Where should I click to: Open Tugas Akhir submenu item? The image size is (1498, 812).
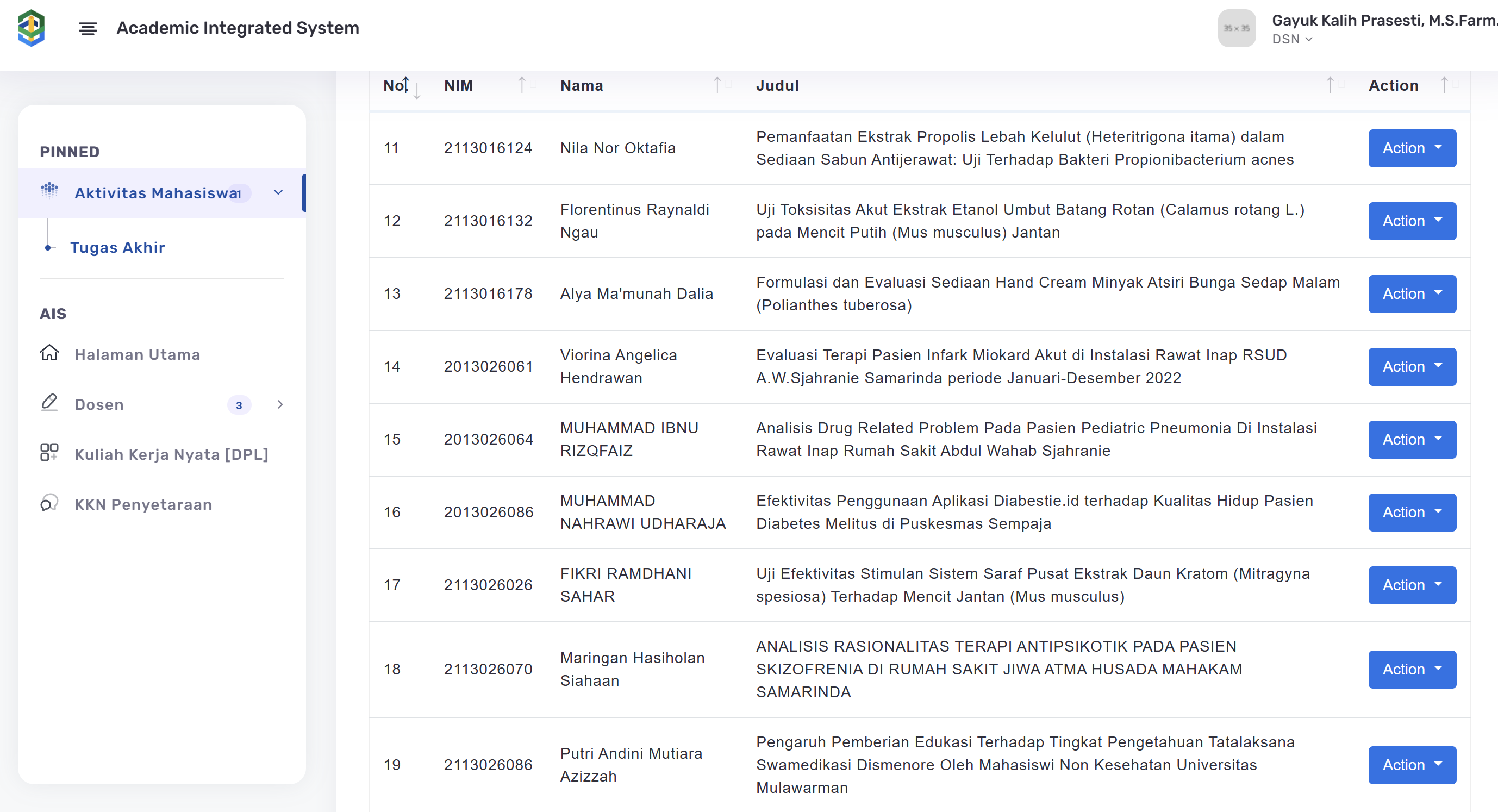point(117,247)
